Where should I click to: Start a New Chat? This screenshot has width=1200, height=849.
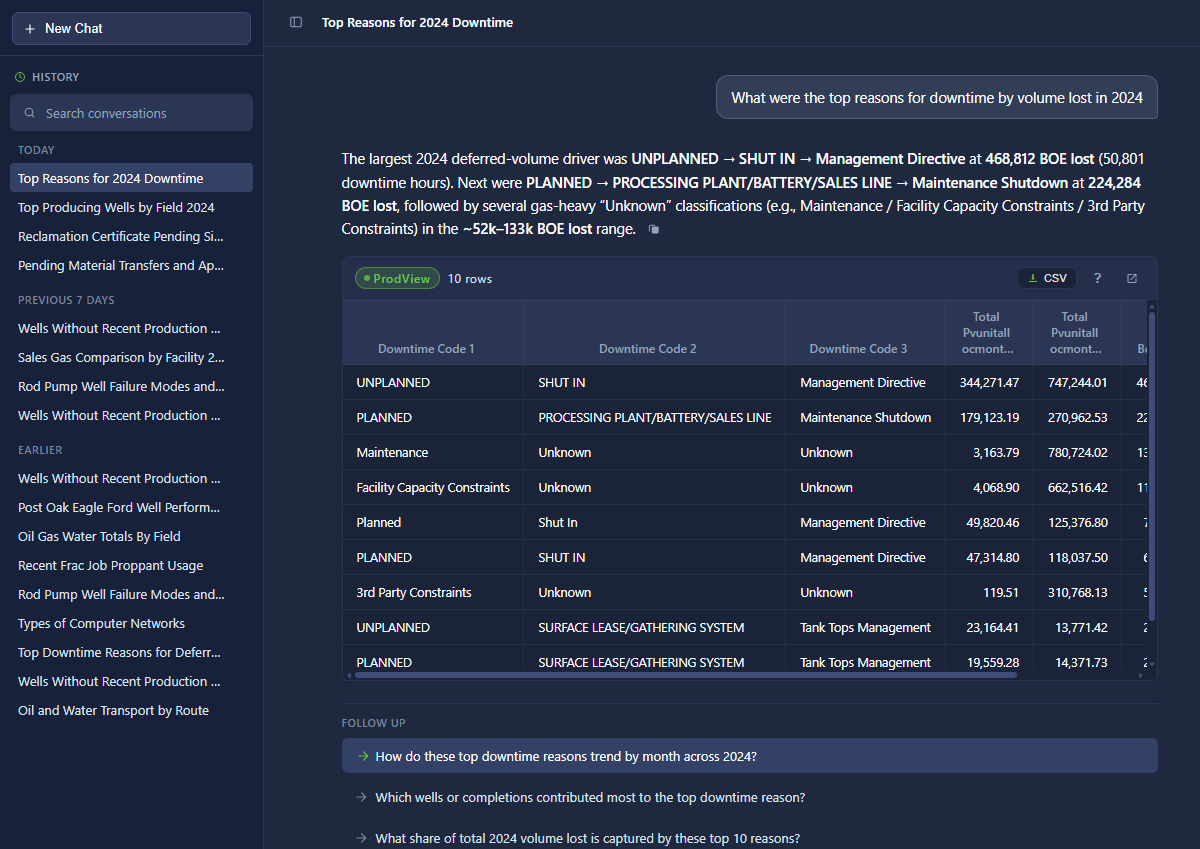[131, 28]
